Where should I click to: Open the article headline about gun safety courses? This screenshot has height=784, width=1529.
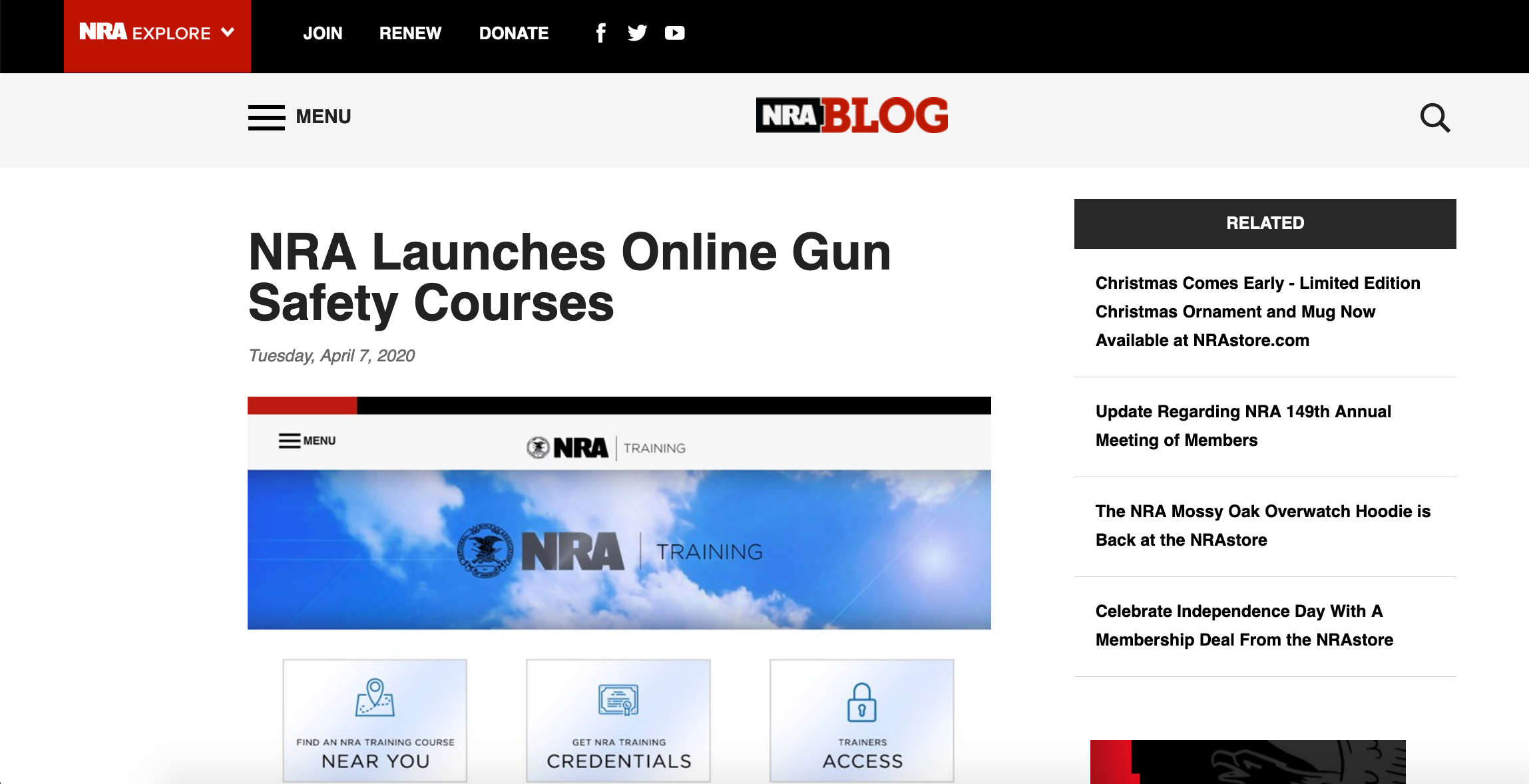tap(570, 278)
